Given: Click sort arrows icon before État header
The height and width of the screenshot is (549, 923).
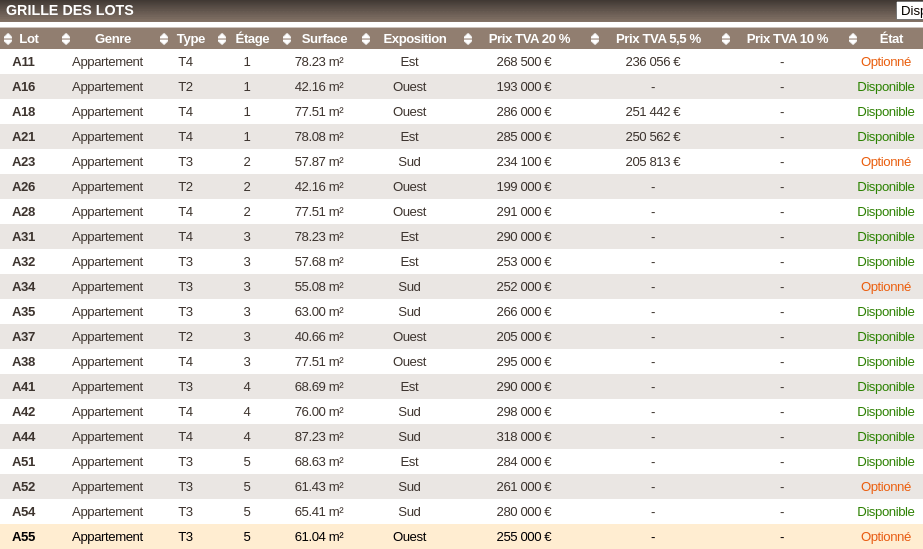Looking at the screenshot, I should (853, 39).
